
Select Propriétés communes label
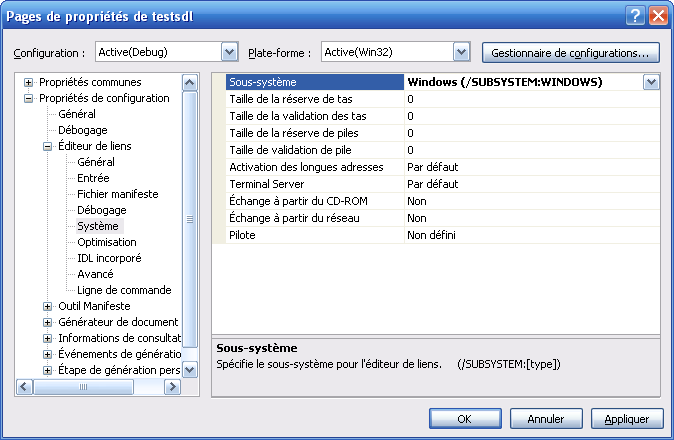pyautogui.click(x=90, y=82)
